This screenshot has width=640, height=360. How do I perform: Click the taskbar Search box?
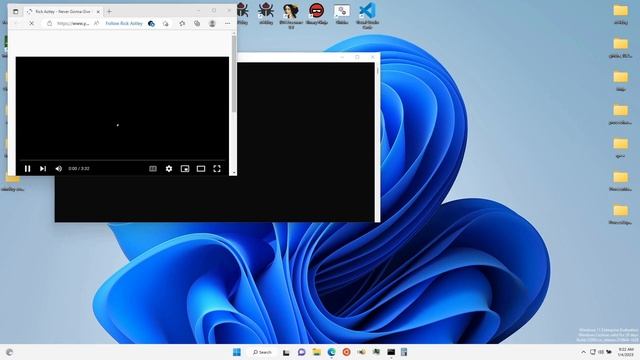tap(262, 352)
